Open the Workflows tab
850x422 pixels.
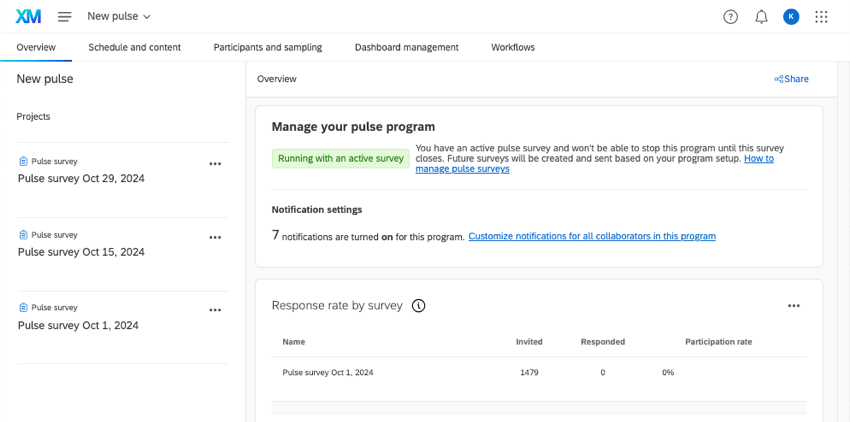pyautogui.click(x=512, y=47)
